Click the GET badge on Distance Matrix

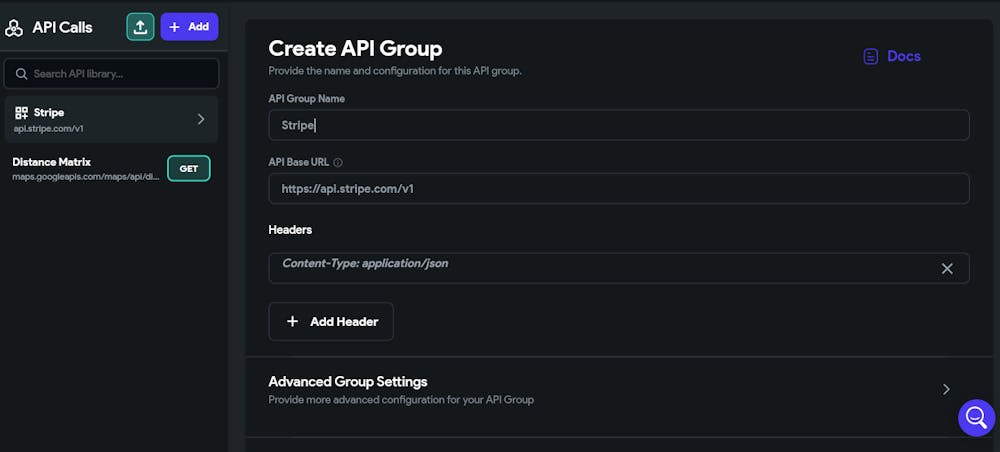tap(189, 168)
